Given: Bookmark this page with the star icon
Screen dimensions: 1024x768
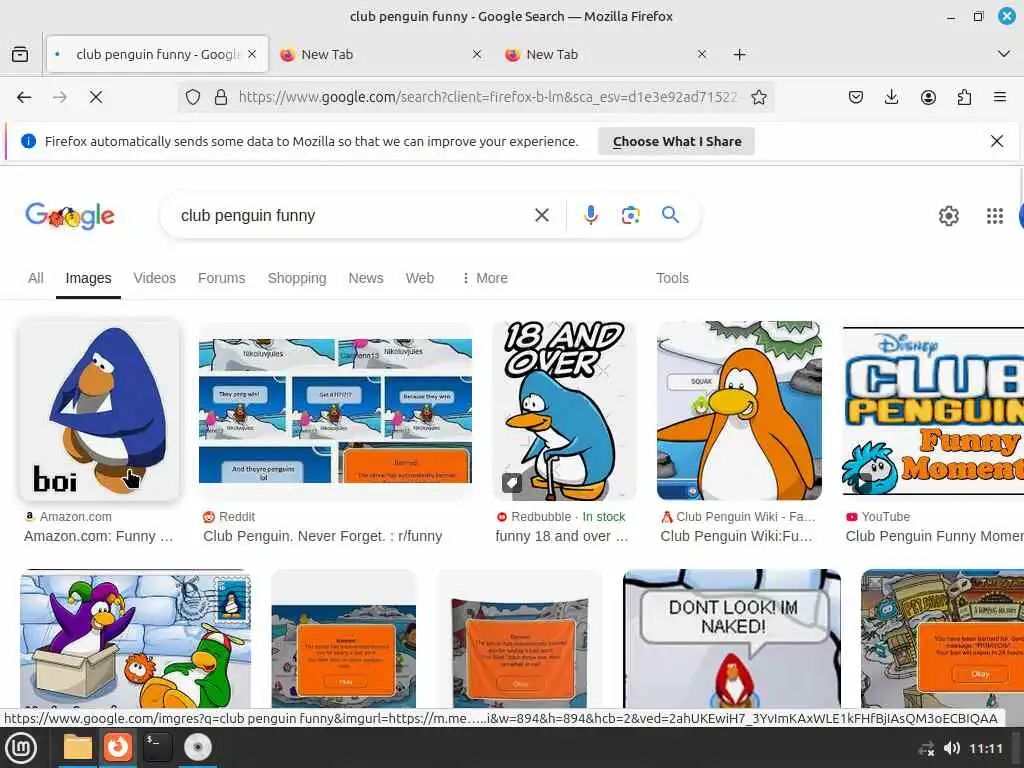Looking at the screenshot, I should coord(759,97).
